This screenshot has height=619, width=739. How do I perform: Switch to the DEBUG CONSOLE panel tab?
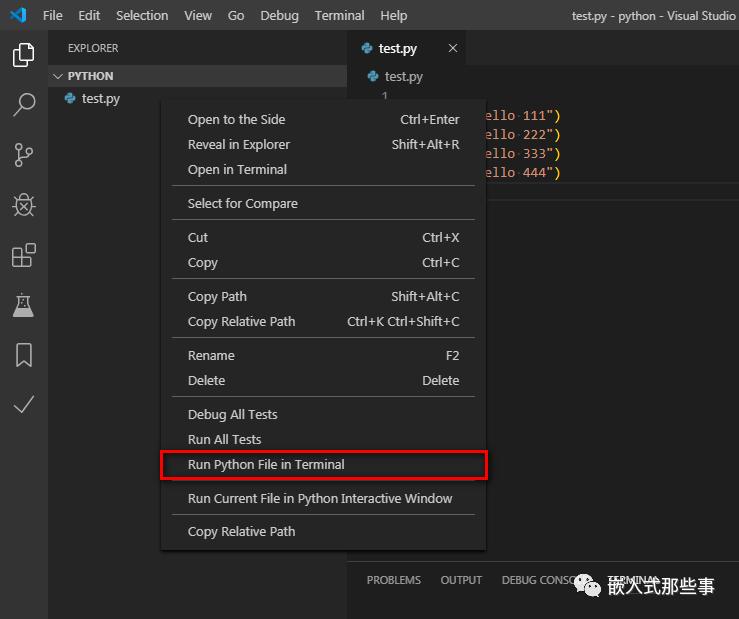pyautogui.click(x=538, y=580)
